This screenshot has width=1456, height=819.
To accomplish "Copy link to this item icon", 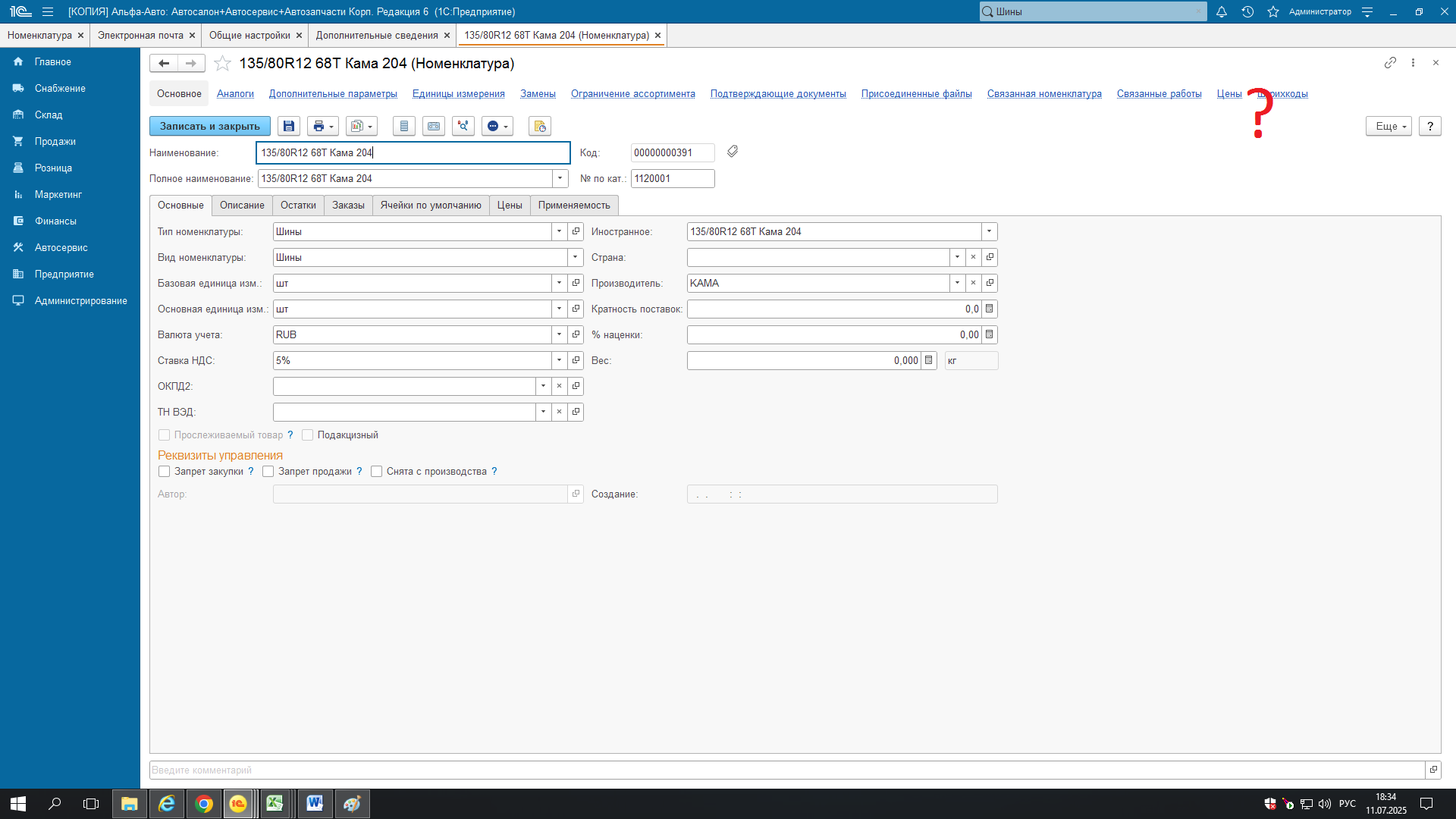I will pos(1390,63).
